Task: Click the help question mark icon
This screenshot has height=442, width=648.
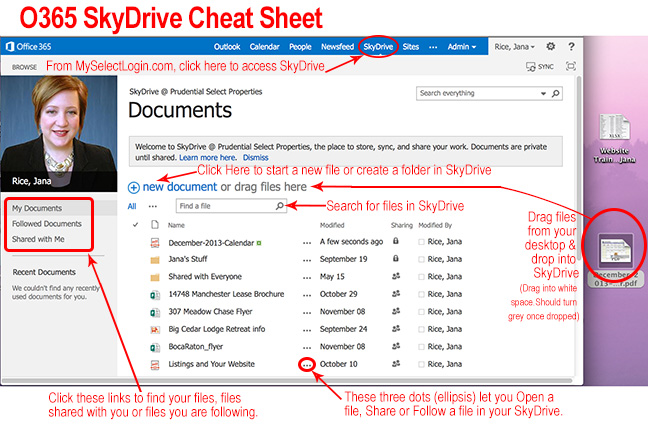Action: pos(571,46)
